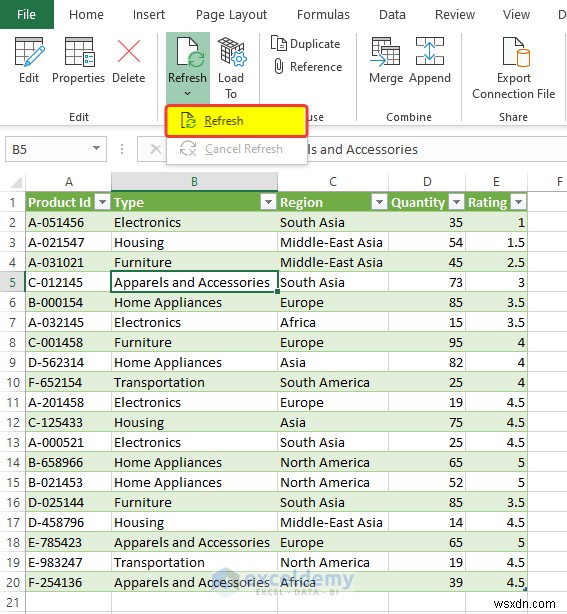
Task: Click cell containing A-201458
Action: point(69,403)
